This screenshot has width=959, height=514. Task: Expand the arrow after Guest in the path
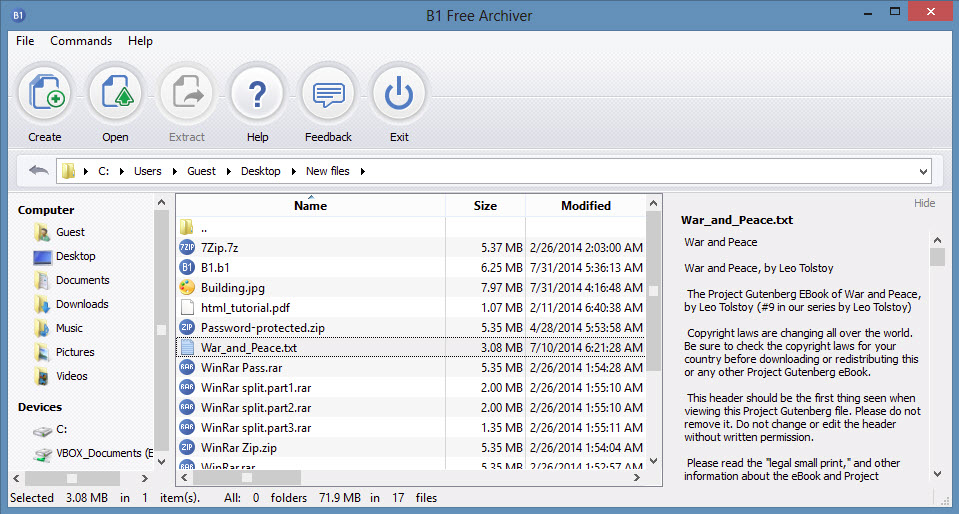point(229,171)
